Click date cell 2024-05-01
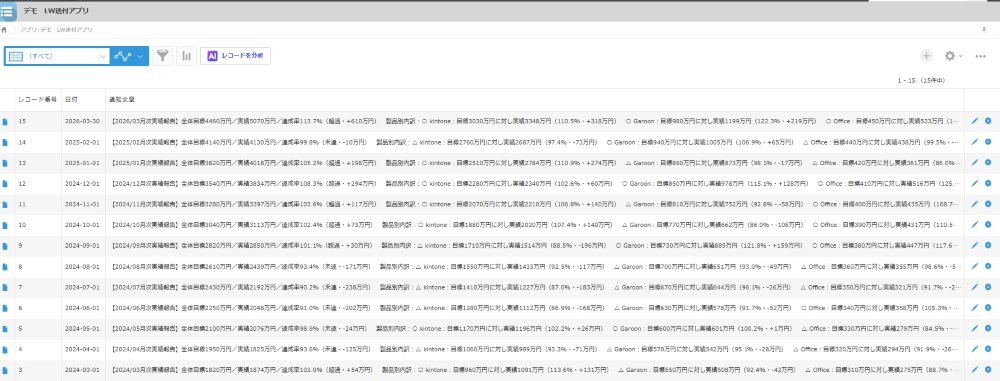This screenshot has width=1000, height=381. click(81, 329)
